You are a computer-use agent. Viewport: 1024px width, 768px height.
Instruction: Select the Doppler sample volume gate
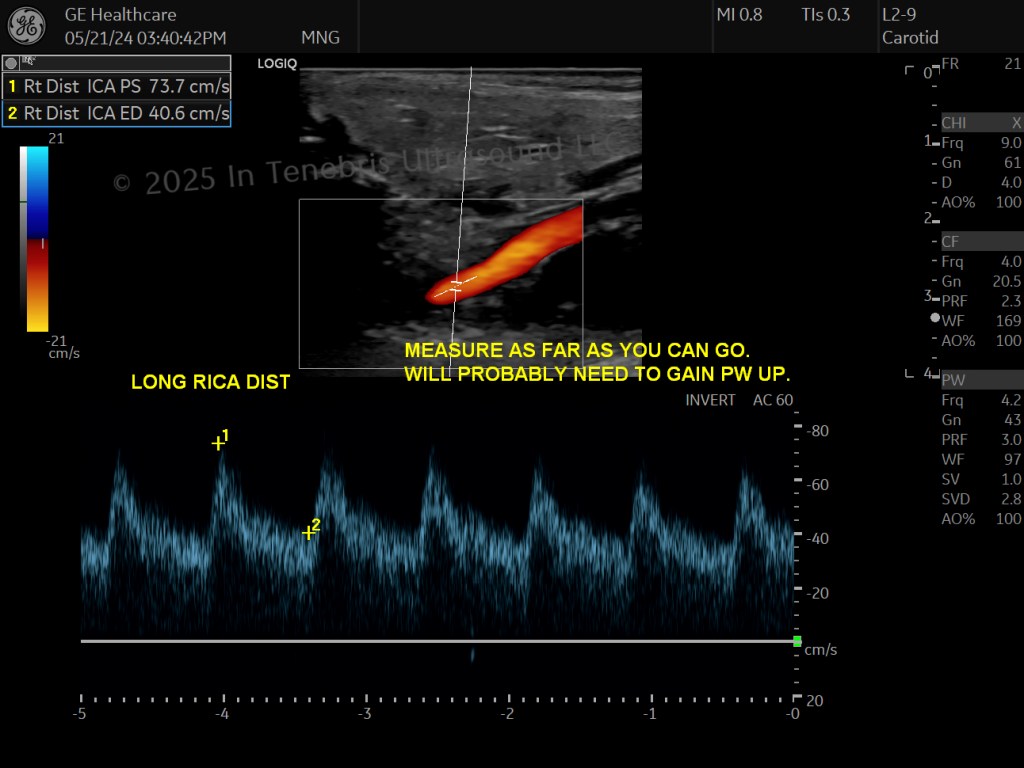pyautogui.click(x=455, y=285)
